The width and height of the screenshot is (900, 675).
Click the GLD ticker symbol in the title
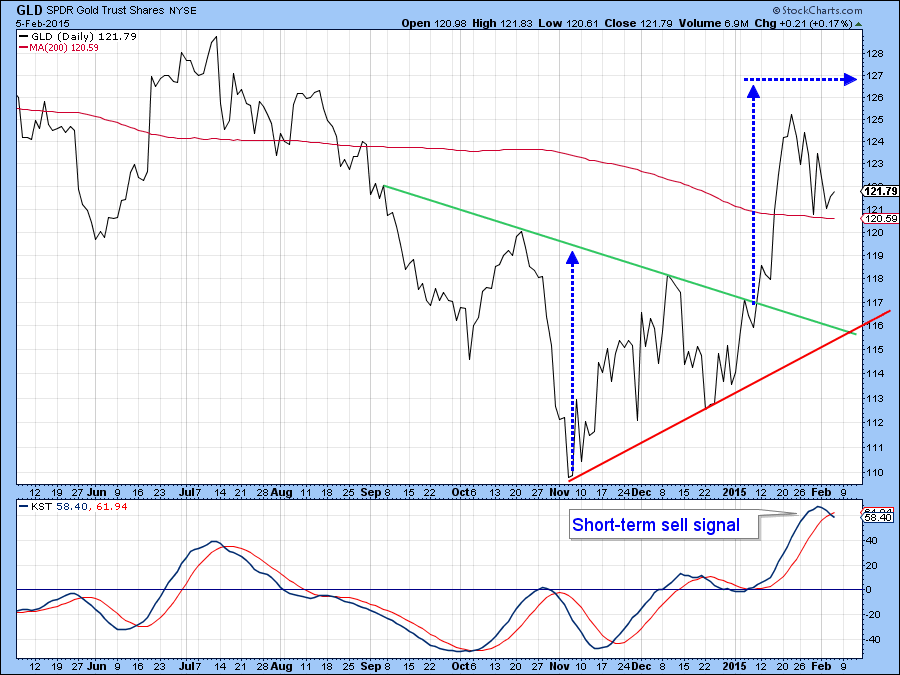point(29,10)
